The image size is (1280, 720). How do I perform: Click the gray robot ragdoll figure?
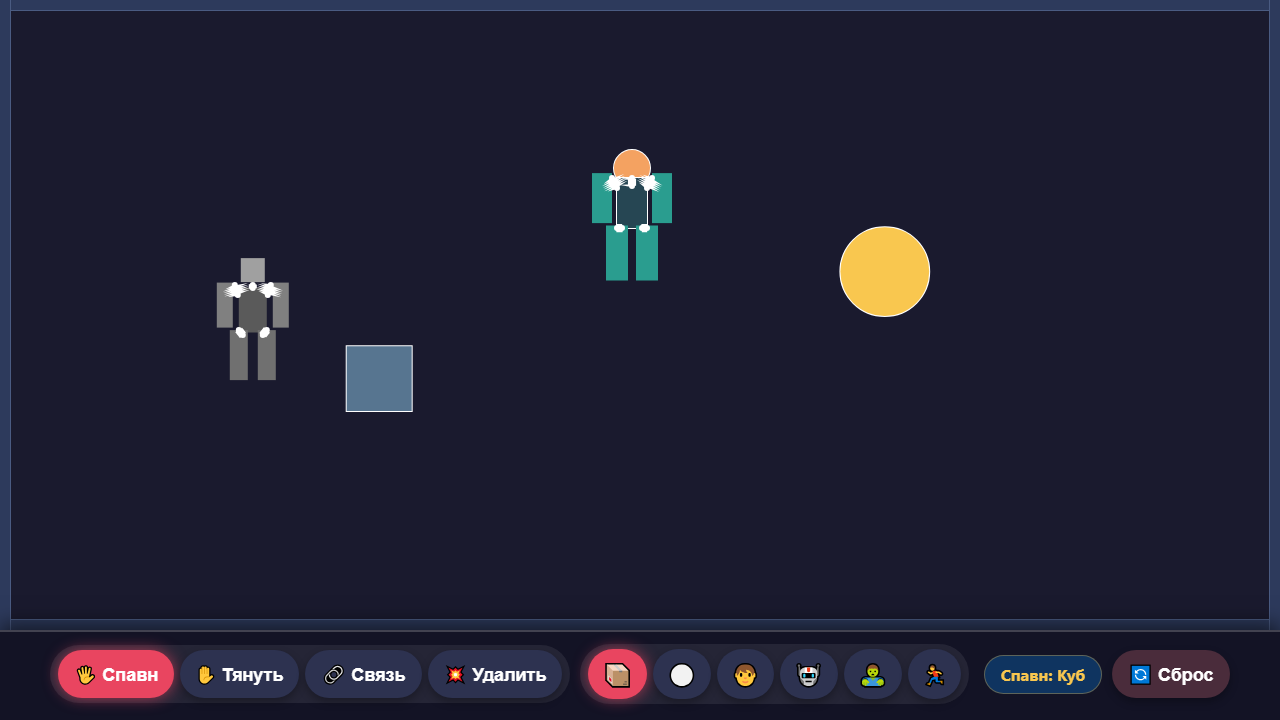(x=253, y=319)
